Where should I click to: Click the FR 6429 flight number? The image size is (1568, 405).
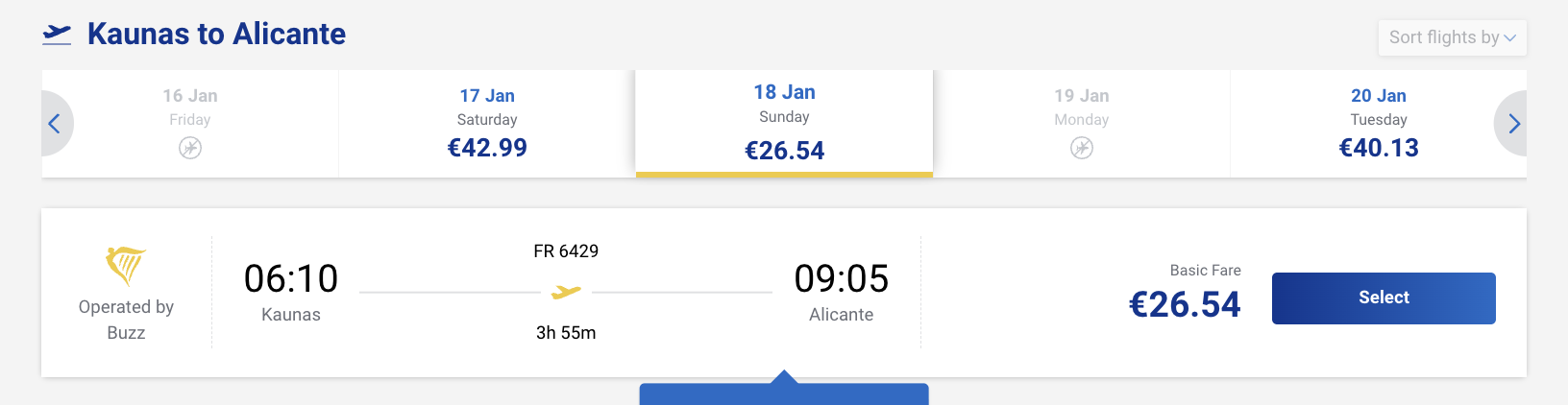(x=566, y=251)
